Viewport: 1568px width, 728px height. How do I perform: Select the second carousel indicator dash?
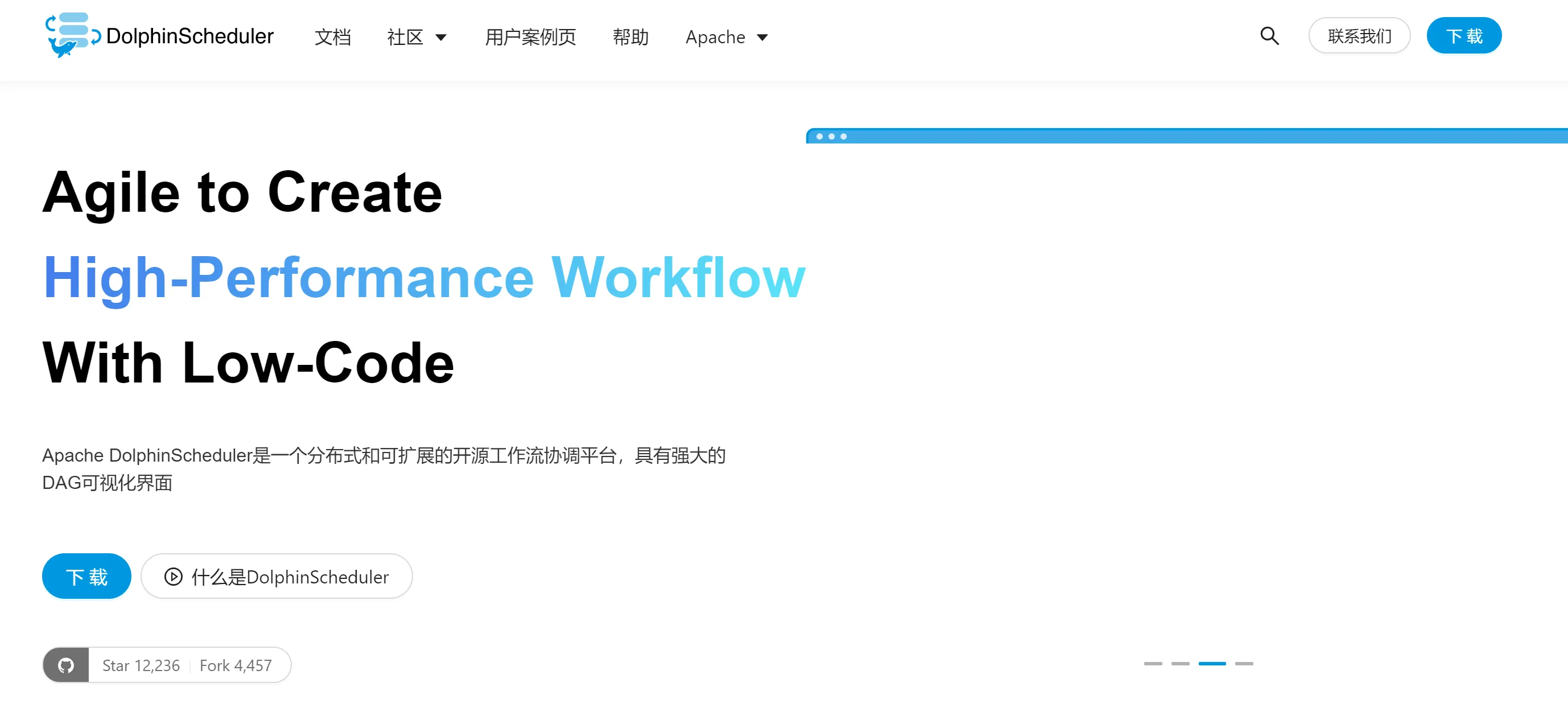[1180, 663]
